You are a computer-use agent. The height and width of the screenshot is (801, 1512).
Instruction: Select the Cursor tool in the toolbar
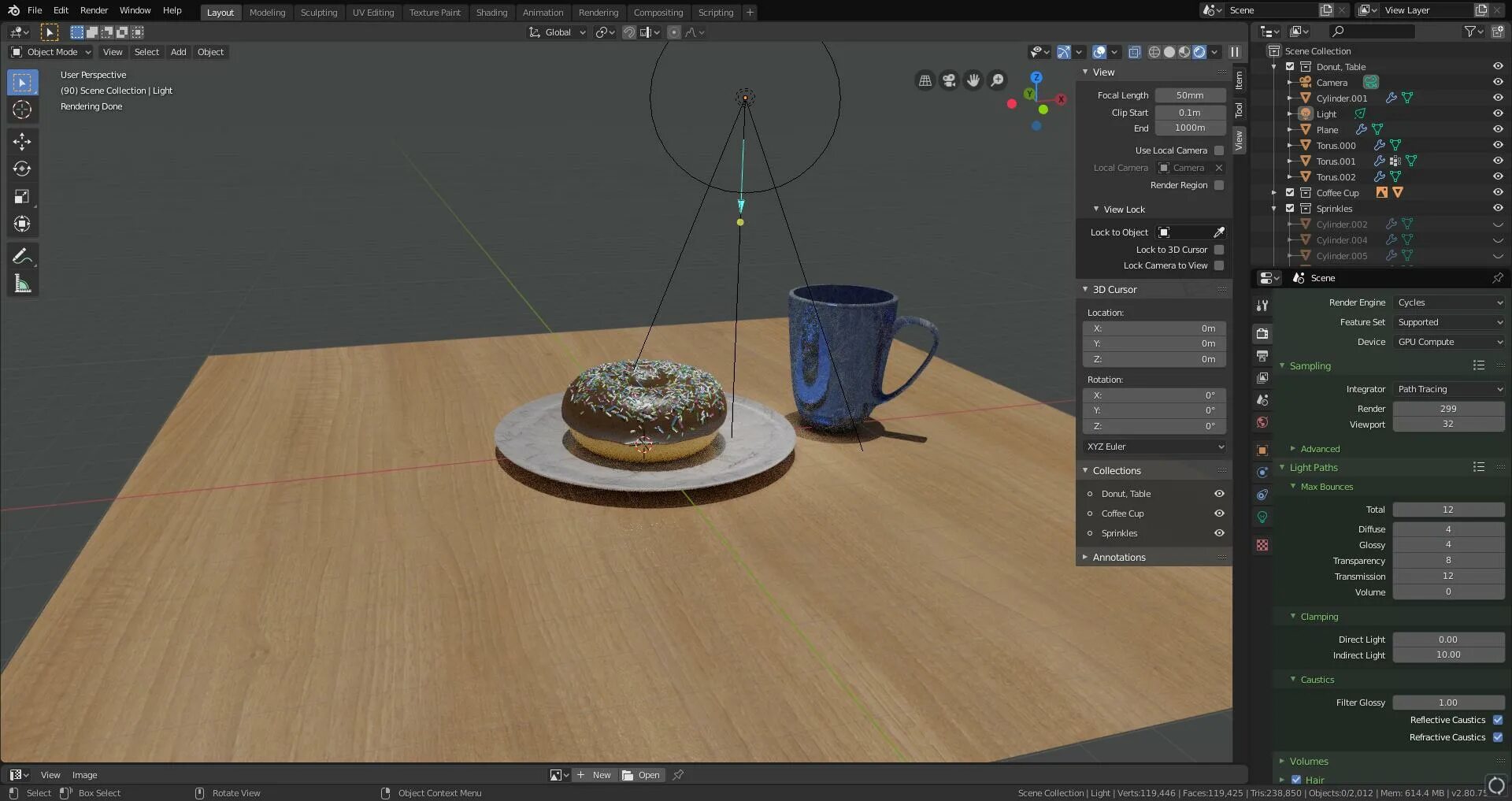pyautogui.click(x=22, y=109)
